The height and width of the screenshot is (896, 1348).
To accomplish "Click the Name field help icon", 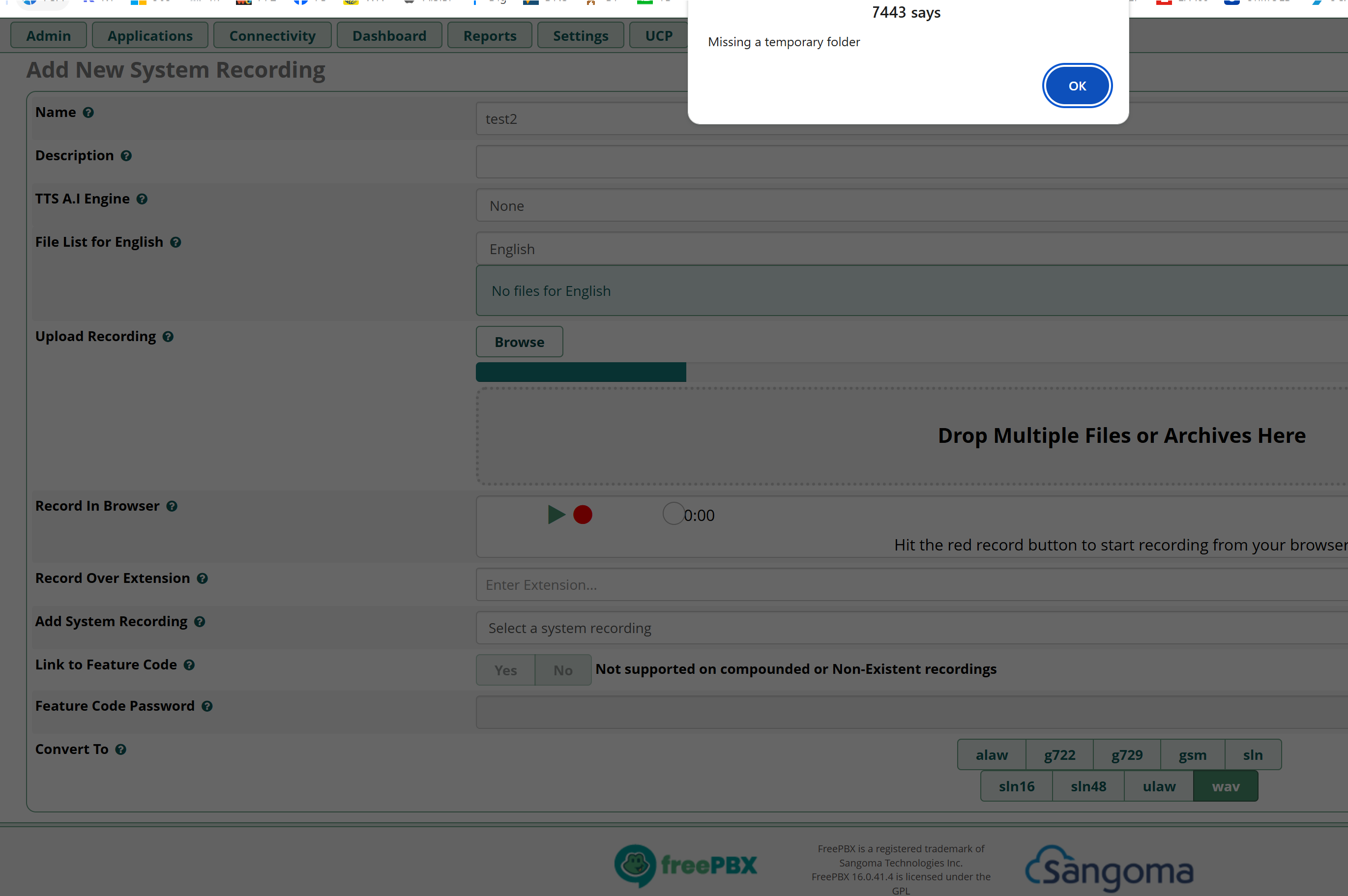I will (x=88, y=113).
